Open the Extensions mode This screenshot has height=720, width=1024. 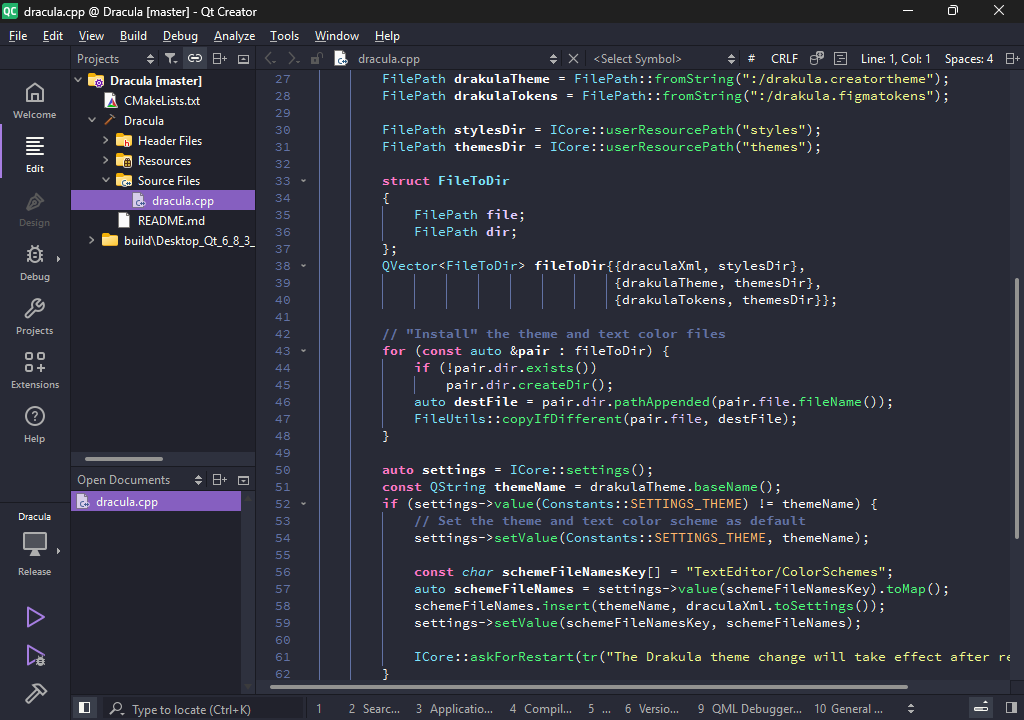coord(35,370)
